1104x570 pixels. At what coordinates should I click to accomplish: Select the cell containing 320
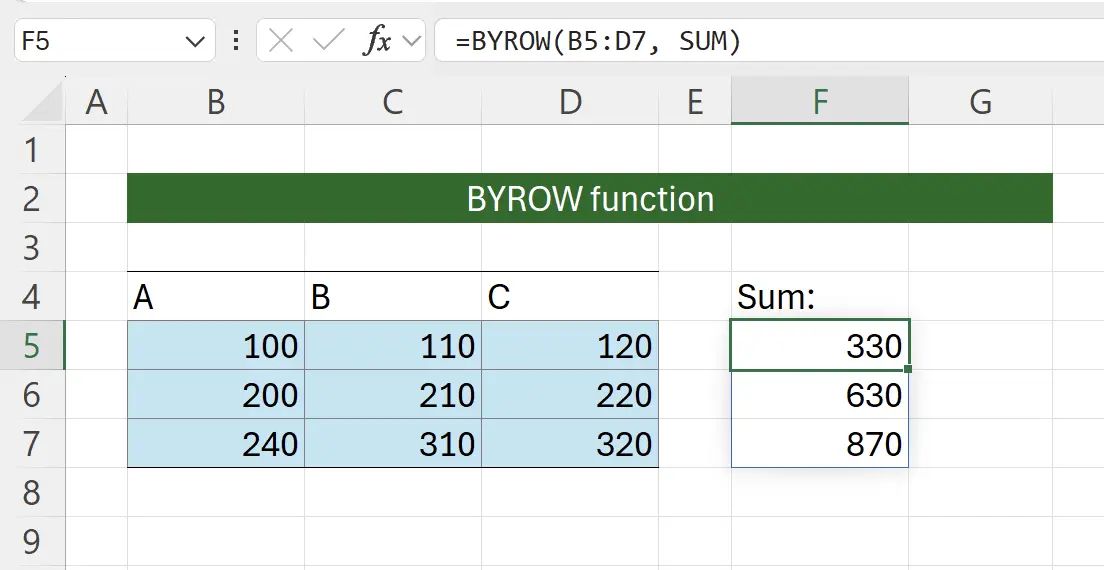point(570,443)
